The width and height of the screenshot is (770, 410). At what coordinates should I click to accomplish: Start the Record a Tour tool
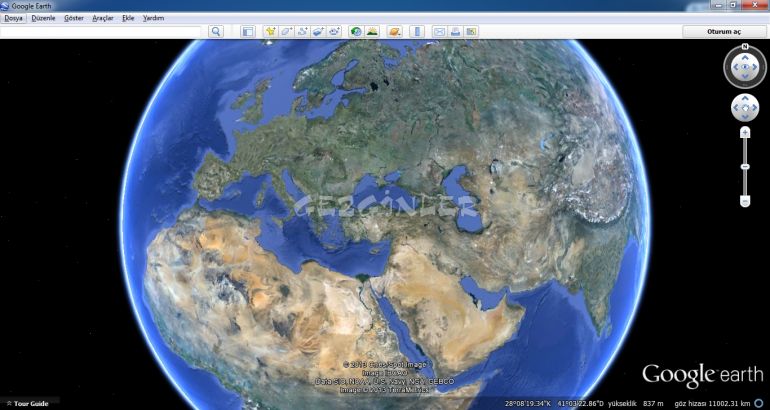pyautogui.click(x=334, y=31)
